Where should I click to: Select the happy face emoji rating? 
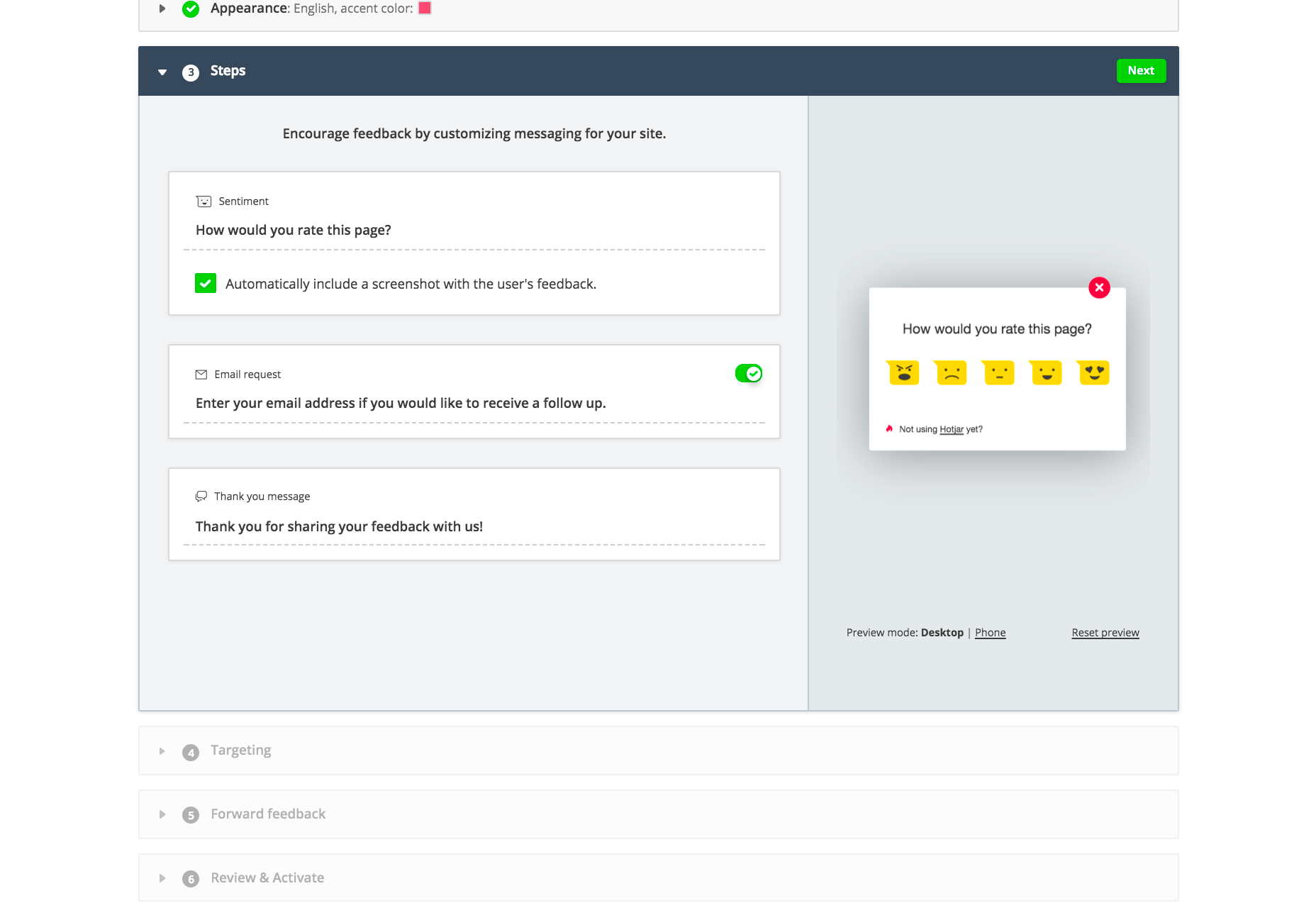click(1046, 372)
